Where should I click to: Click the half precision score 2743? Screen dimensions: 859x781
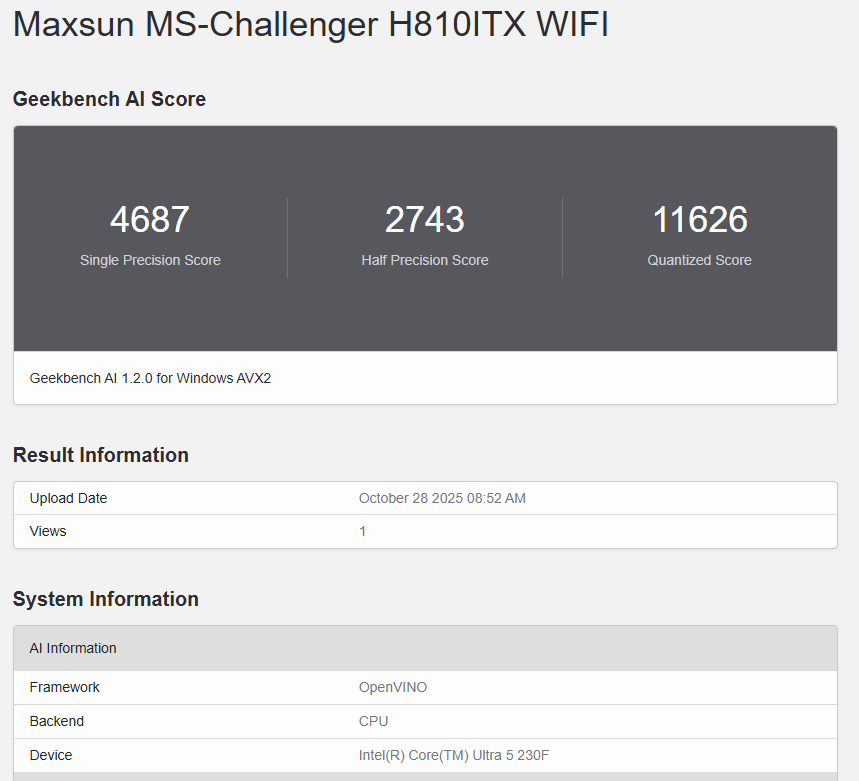click(425, 220)
